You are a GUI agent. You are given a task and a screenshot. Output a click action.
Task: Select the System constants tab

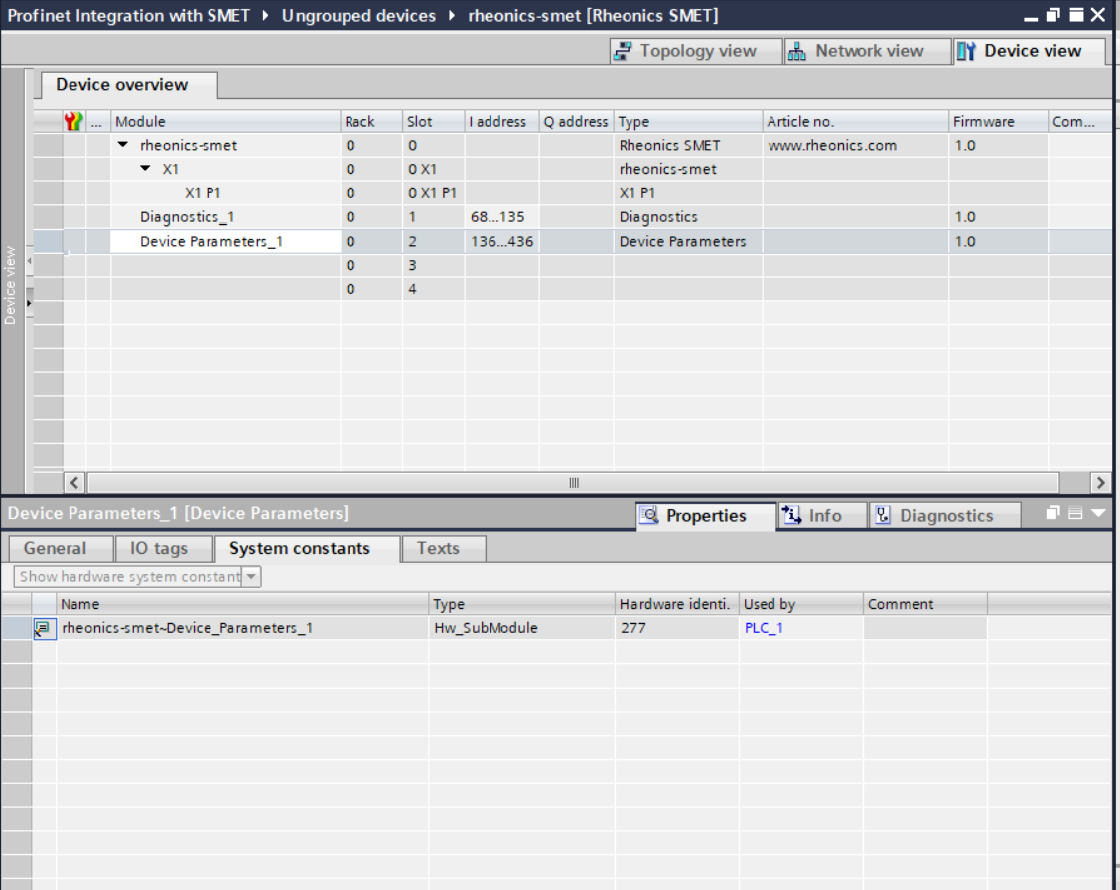[x=307, y=549]
